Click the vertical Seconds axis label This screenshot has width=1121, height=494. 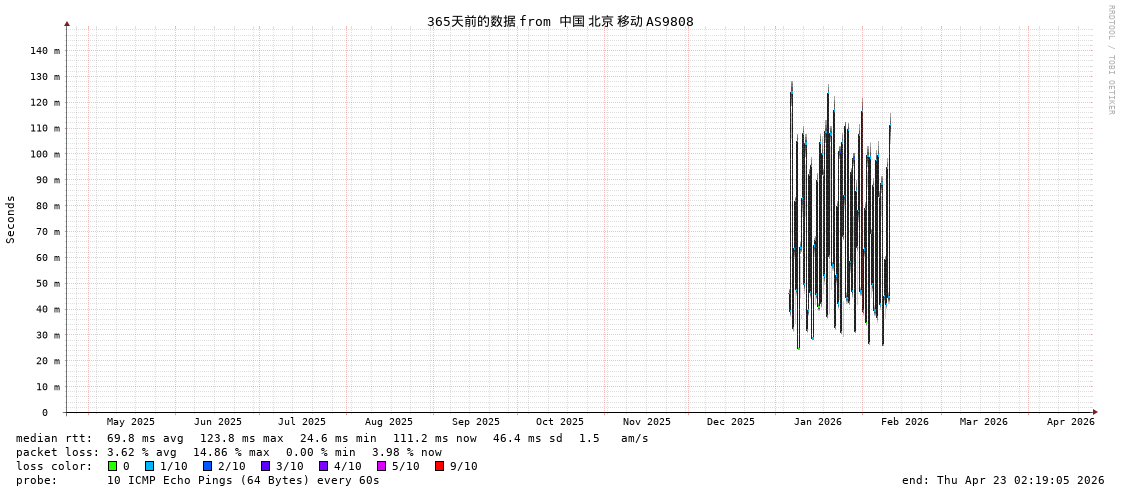(x=11, y=219)
